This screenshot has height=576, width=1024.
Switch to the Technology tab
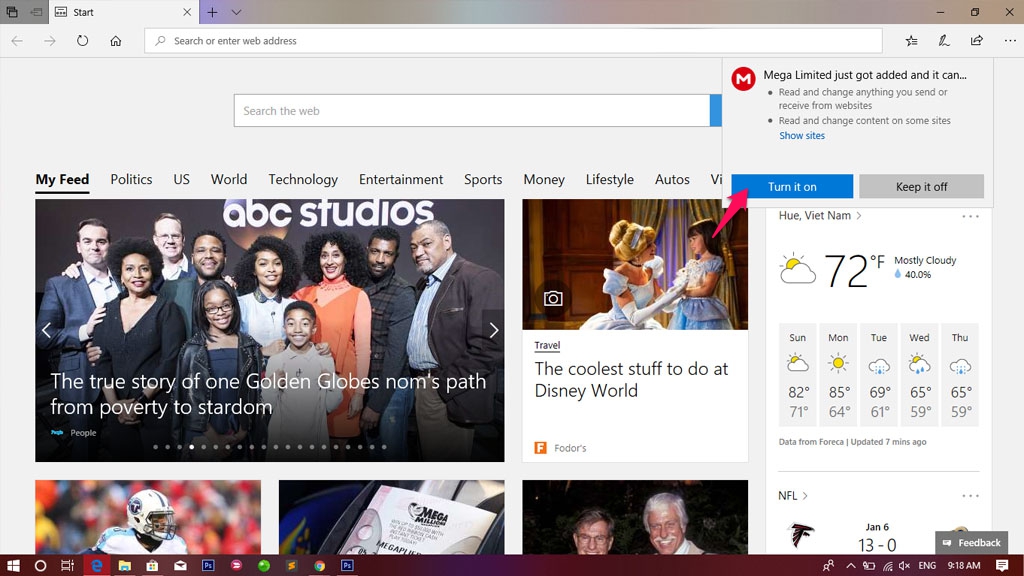[303, 179]
